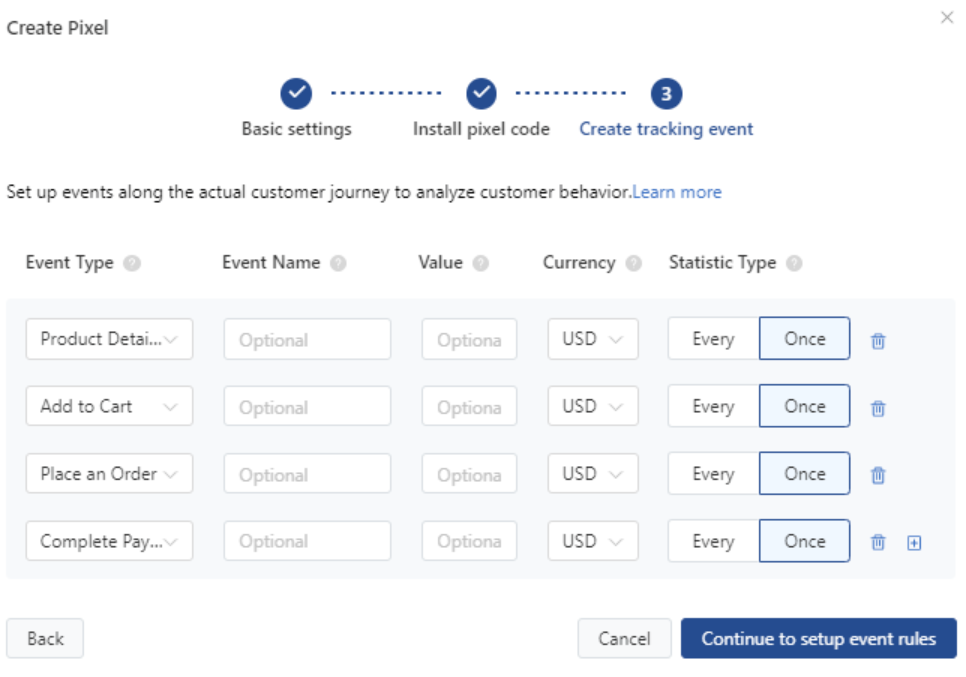
Task: Delete the Complete Payment event row
Action: point(878,542)
